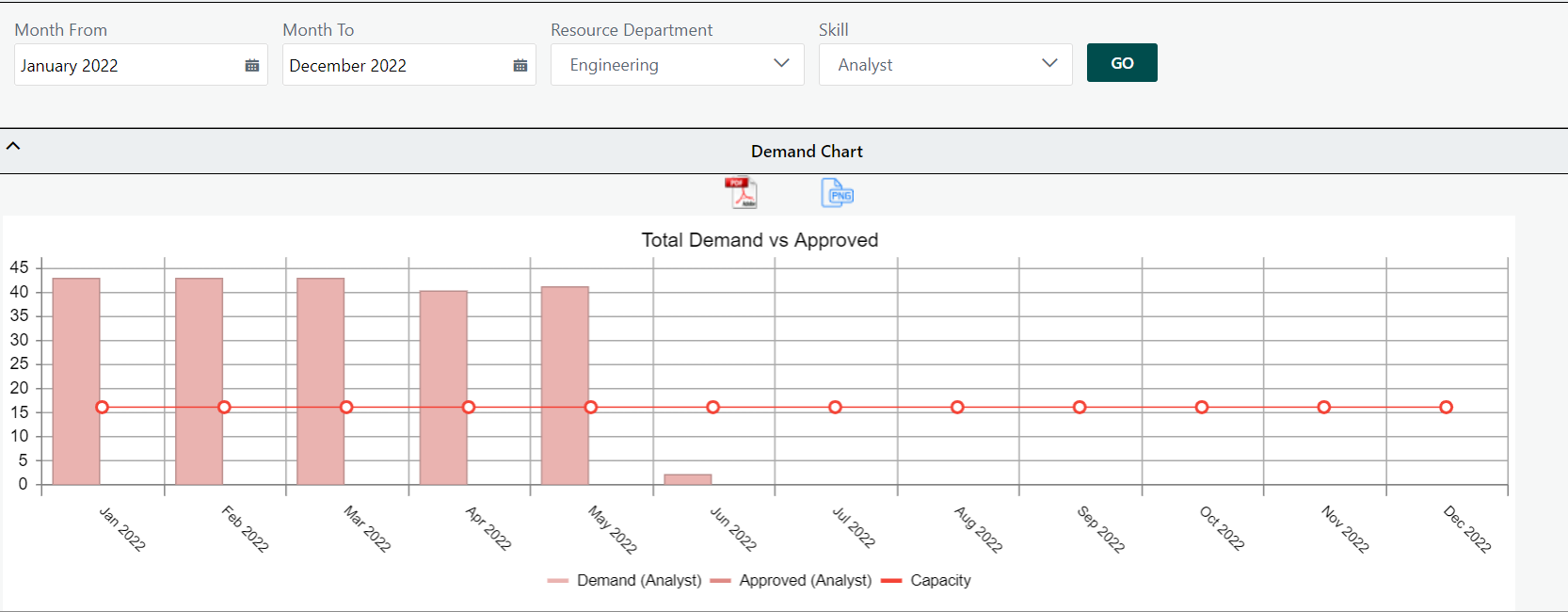Toggle the Capacity legend entry
1568x612 pixels.
click(x=926, y=580)
